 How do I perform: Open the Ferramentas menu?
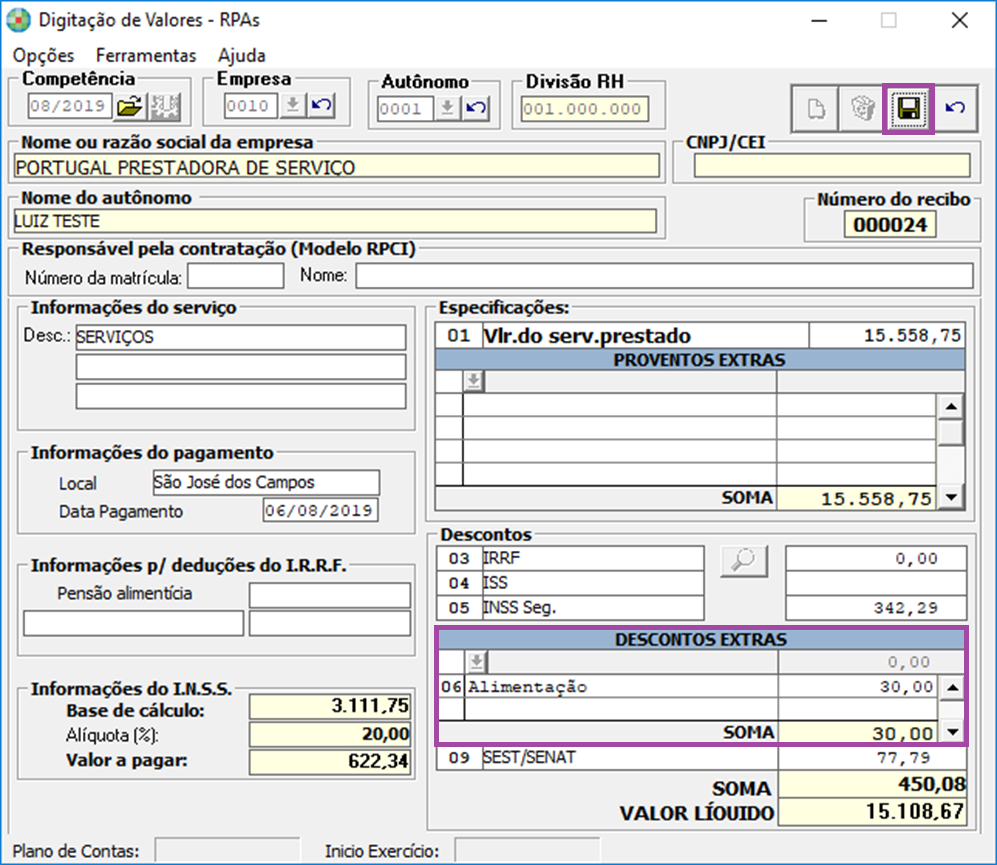(146, 55)
